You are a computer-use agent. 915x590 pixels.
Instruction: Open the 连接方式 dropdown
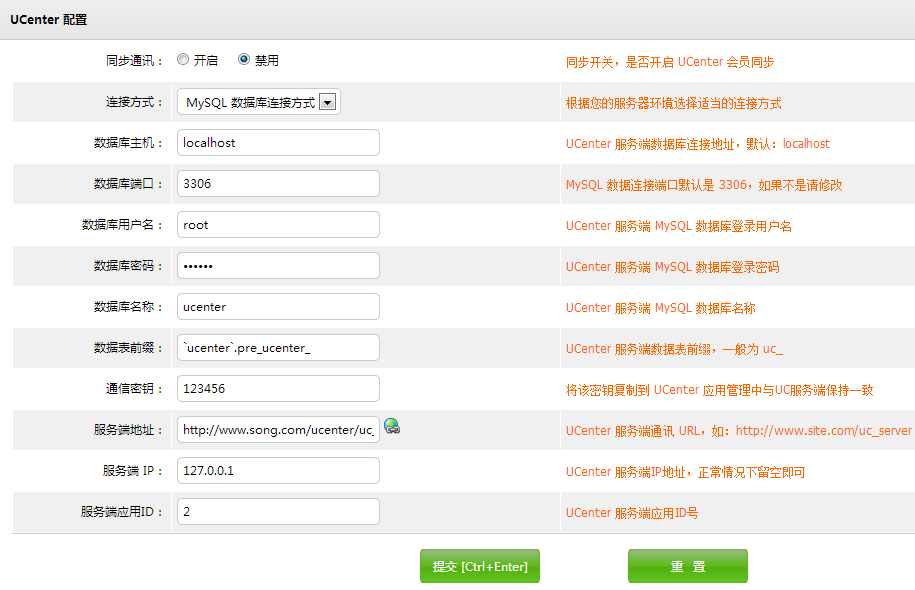coord(259,102)
